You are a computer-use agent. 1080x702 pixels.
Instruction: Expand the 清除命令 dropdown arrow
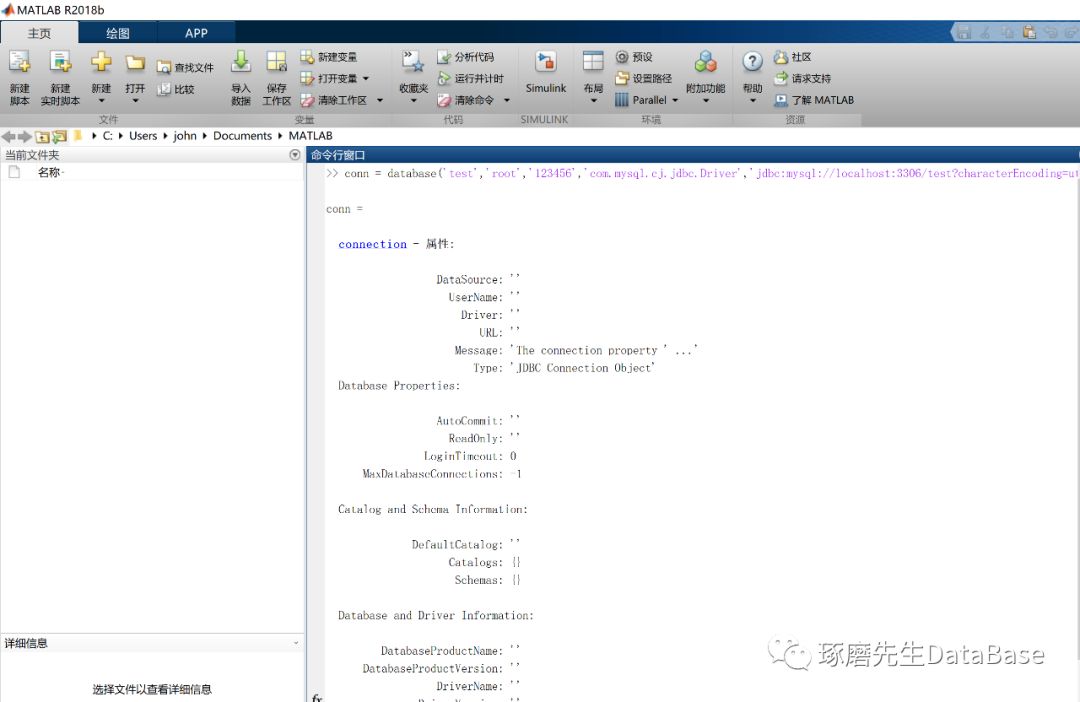506,100
